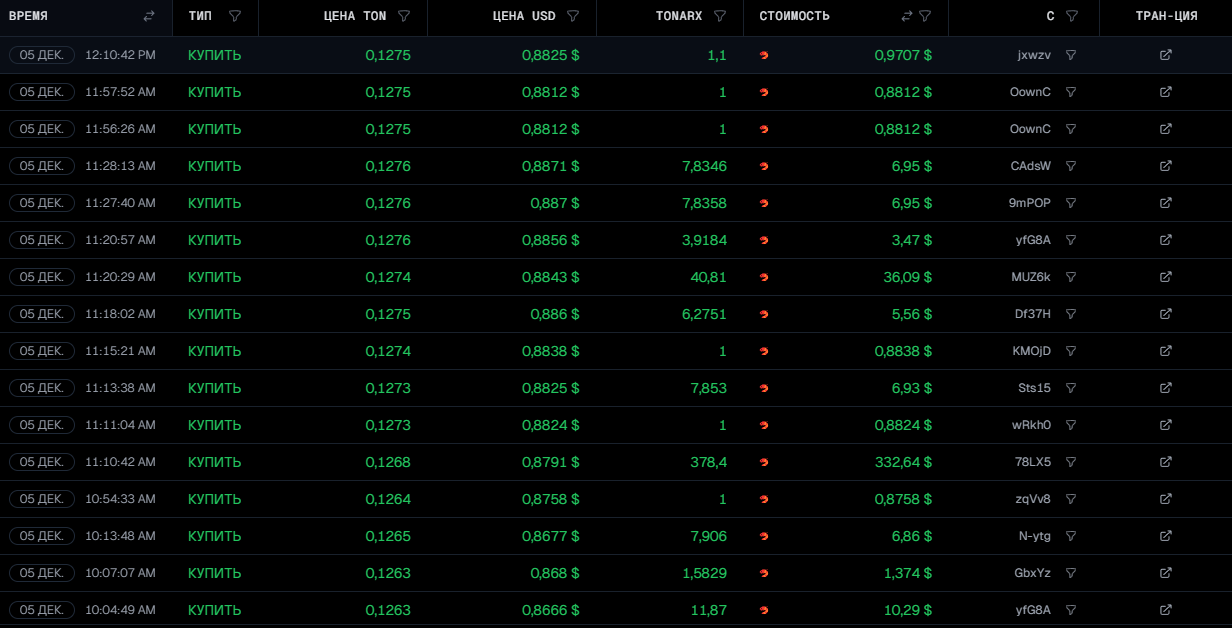Screen dimensions: 1232x628
Task: Select the address text N-ytg
Action: point(1035,536)
